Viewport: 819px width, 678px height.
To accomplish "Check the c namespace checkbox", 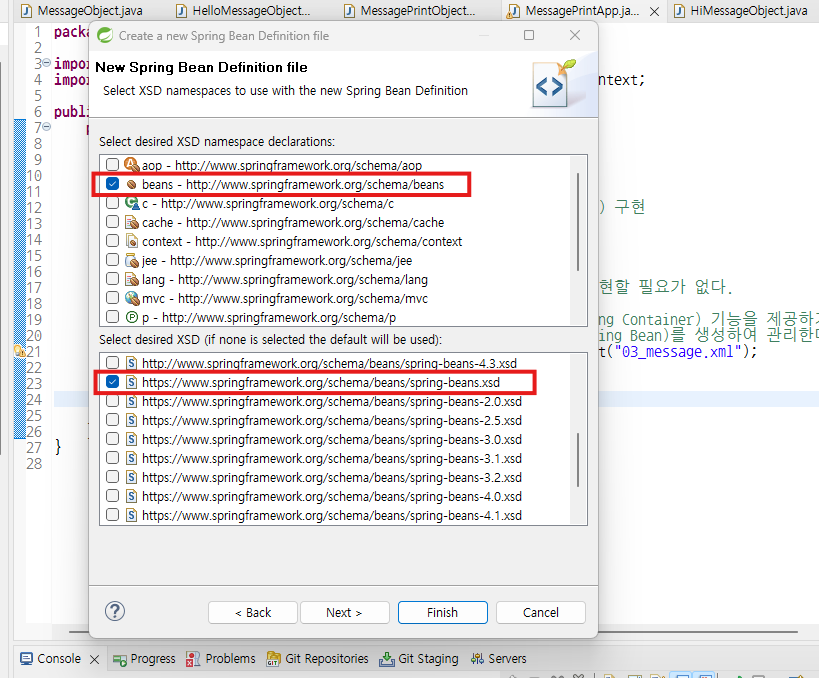I will click(x=112, y=203).
